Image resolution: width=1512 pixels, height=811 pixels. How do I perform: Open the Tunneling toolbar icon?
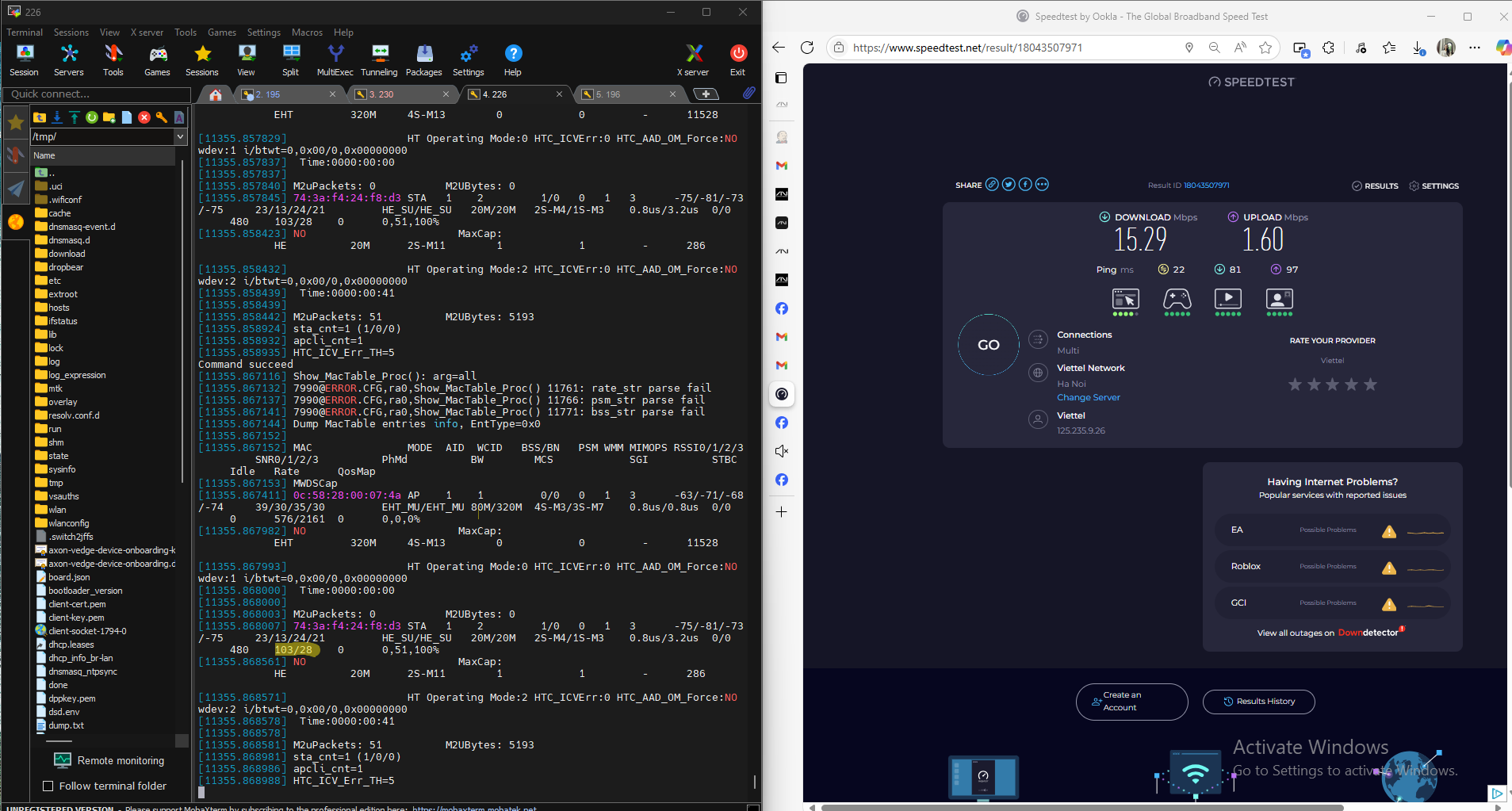380,60
